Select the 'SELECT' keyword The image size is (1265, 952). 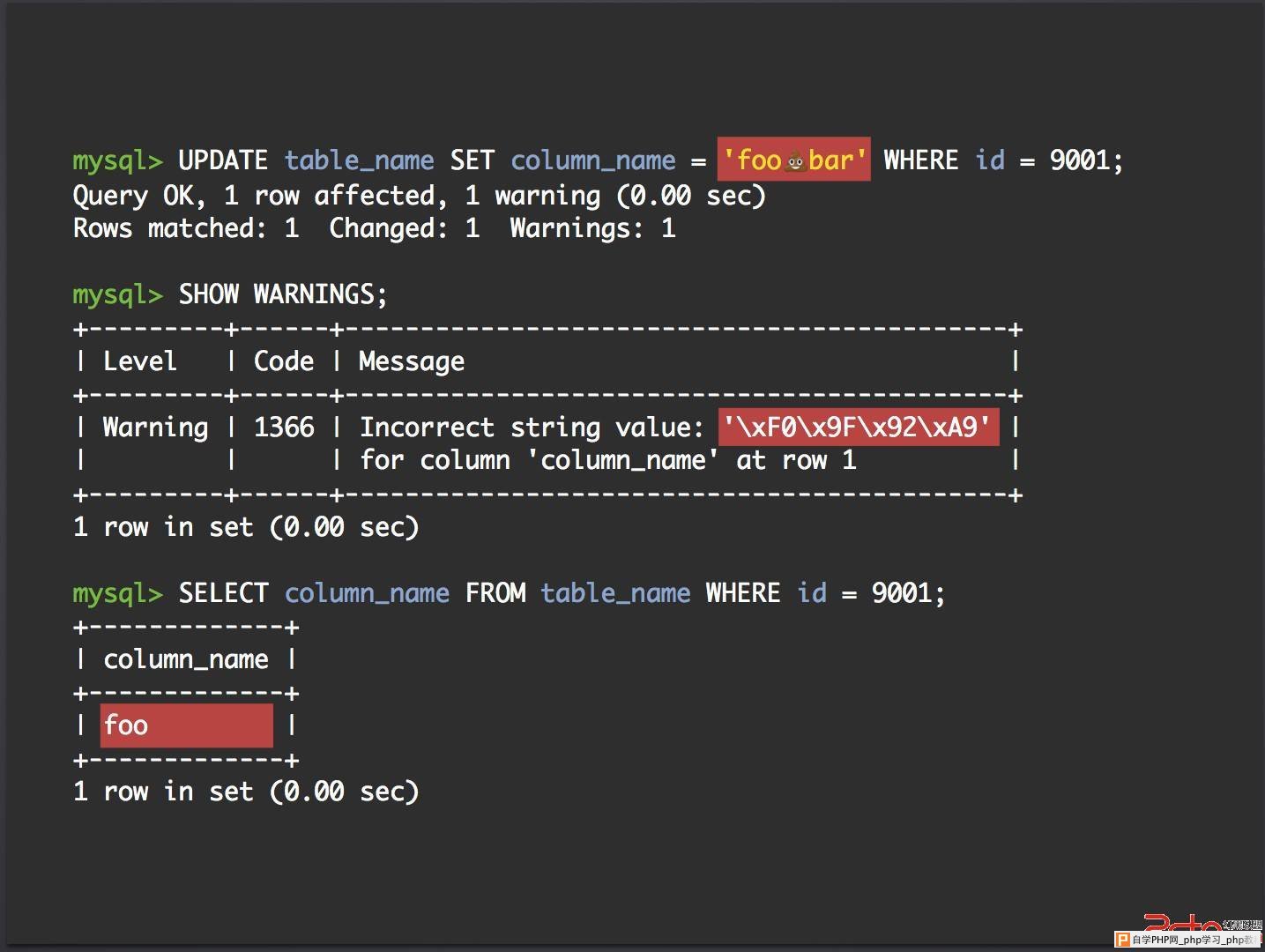(x=223, y=593)
